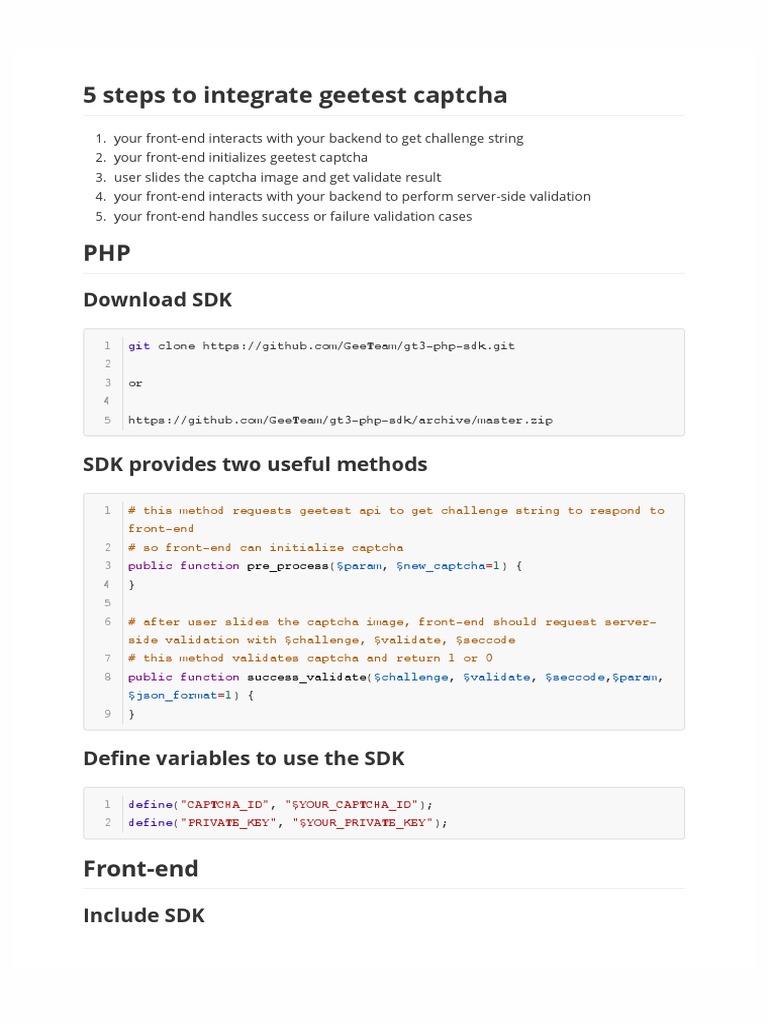Click the pre_process function declaration line

coord(324,566)
